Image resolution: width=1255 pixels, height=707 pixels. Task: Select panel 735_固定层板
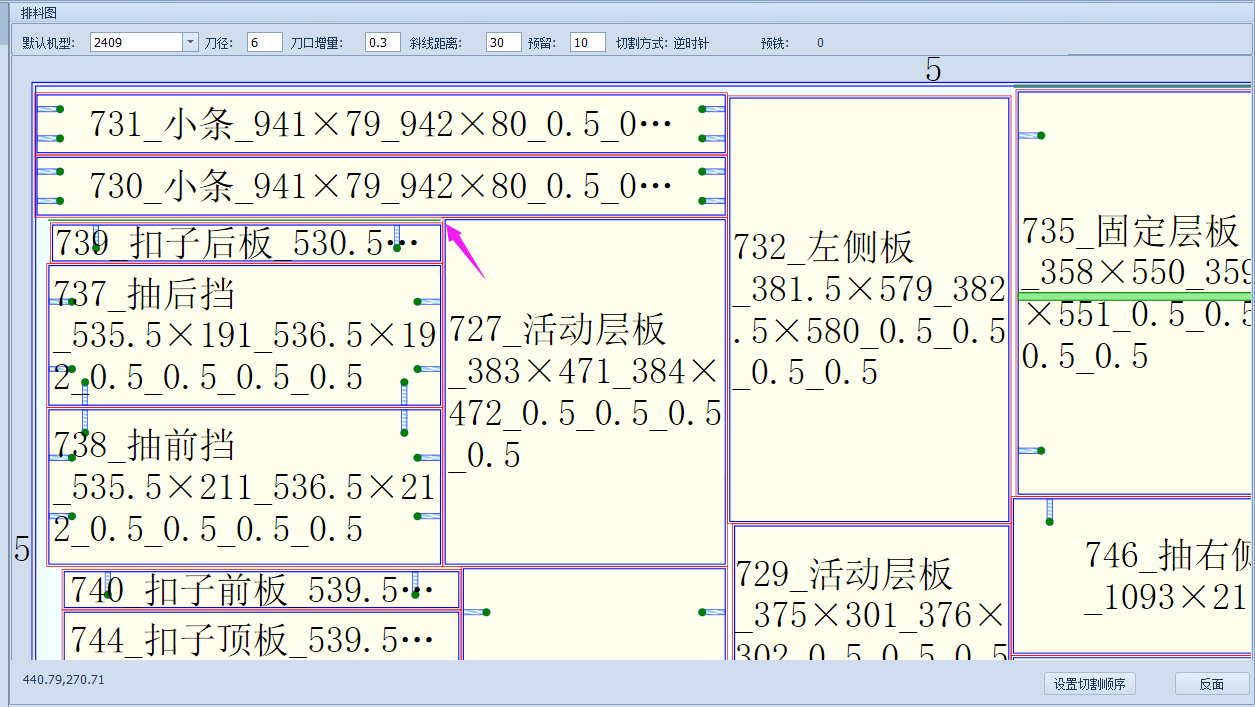click(x=1136, y=292)
